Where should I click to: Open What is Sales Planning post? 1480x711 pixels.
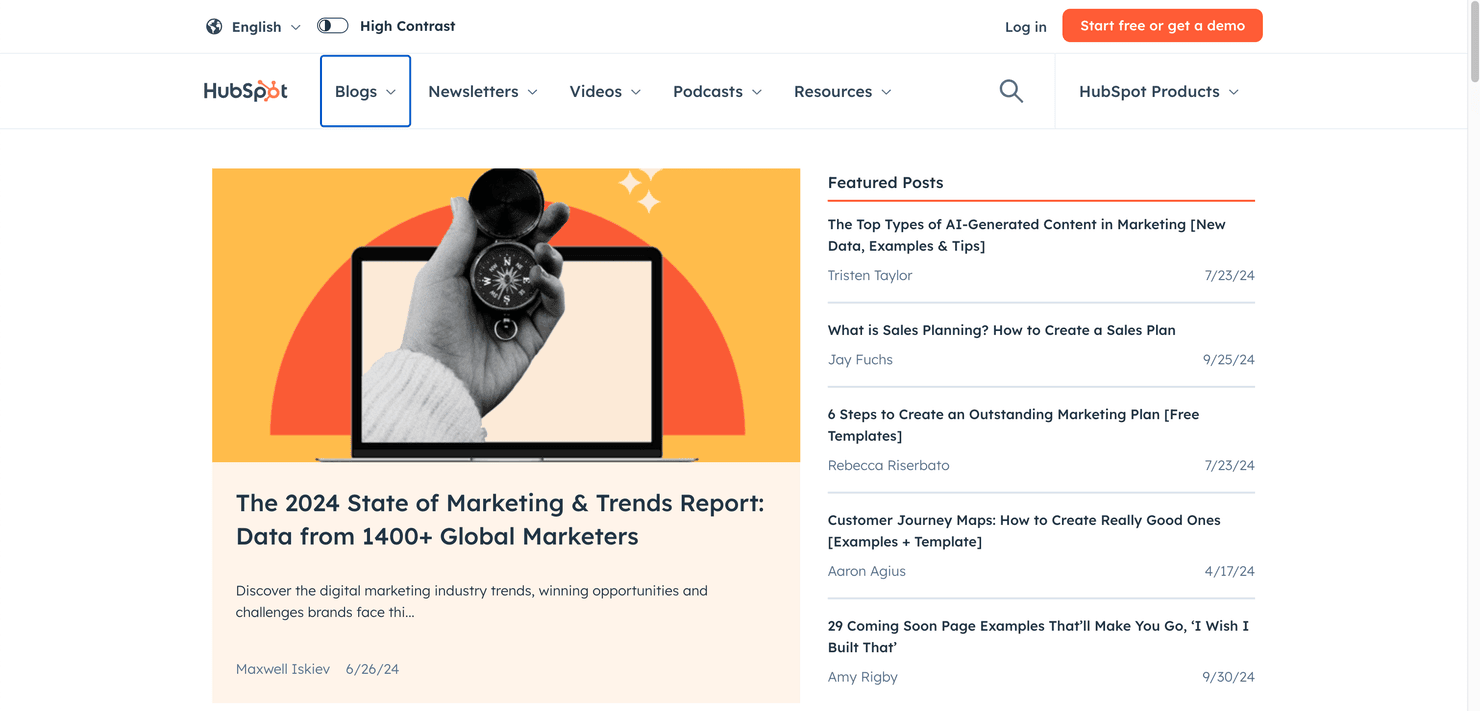pos(1001,330)
